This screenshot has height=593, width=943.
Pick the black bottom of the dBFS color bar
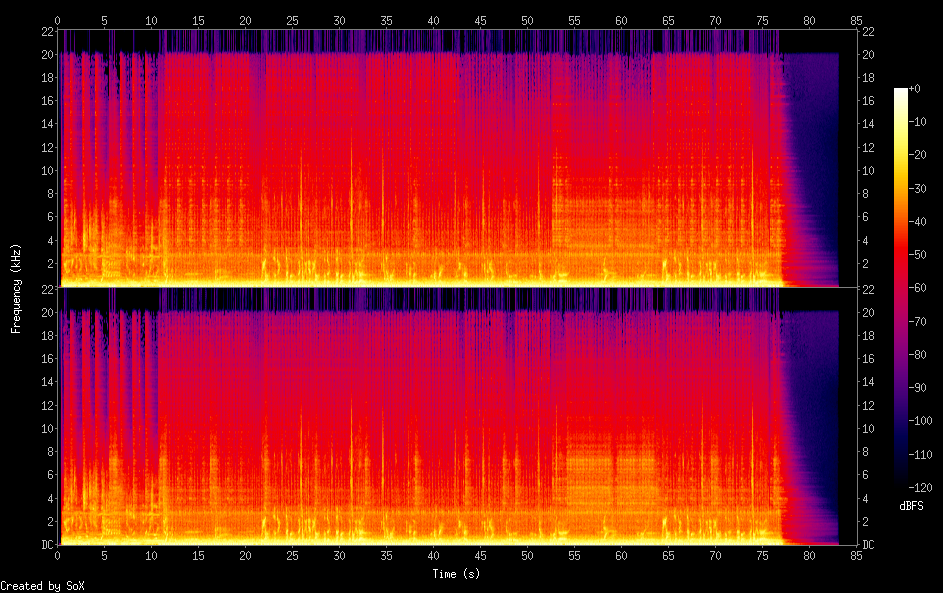pos(901,486)
